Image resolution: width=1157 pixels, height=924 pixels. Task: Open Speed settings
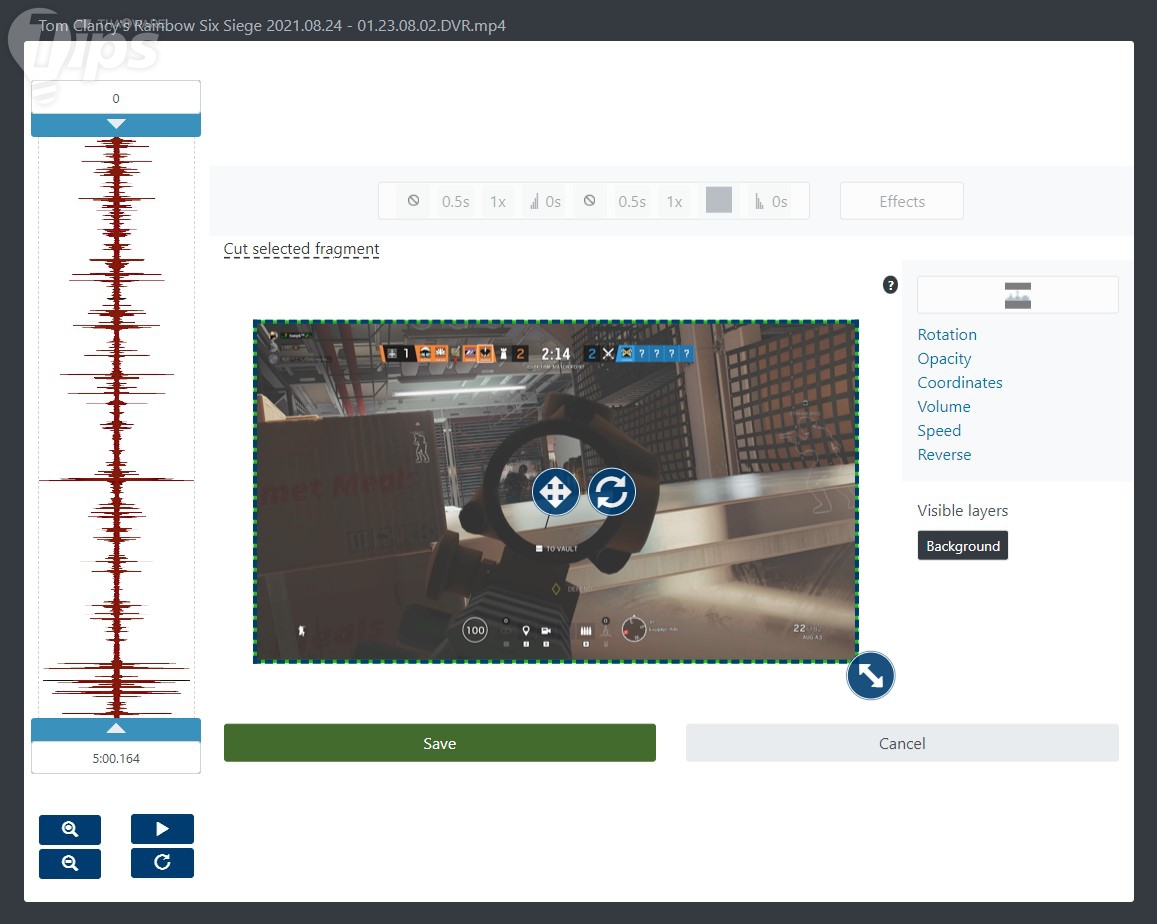pyautogui.click(x=939, y=430)
